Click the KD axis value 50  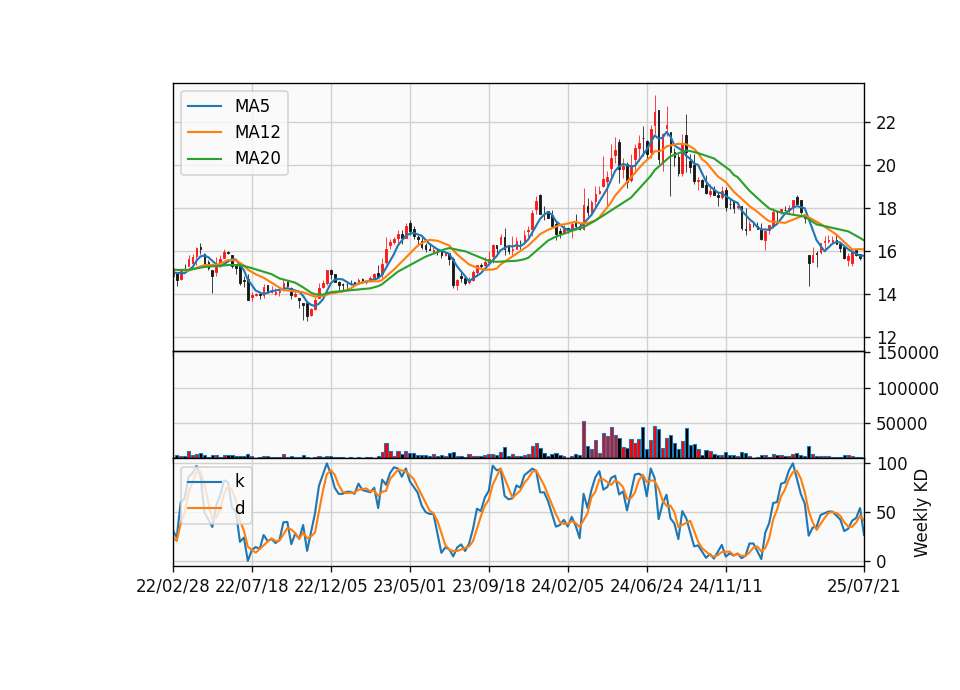point(886,512)
